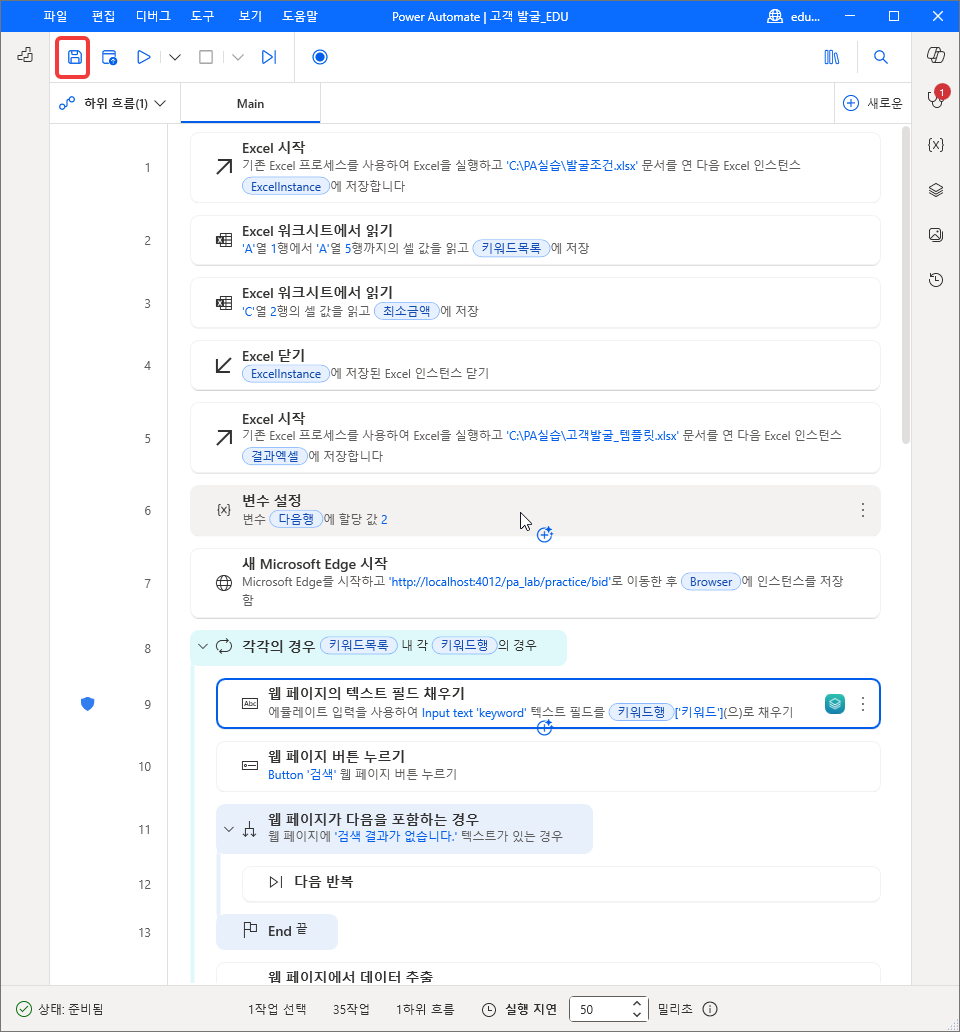Click the Stop flow square icon
The image size is (960, 1032).
[206, 57]
